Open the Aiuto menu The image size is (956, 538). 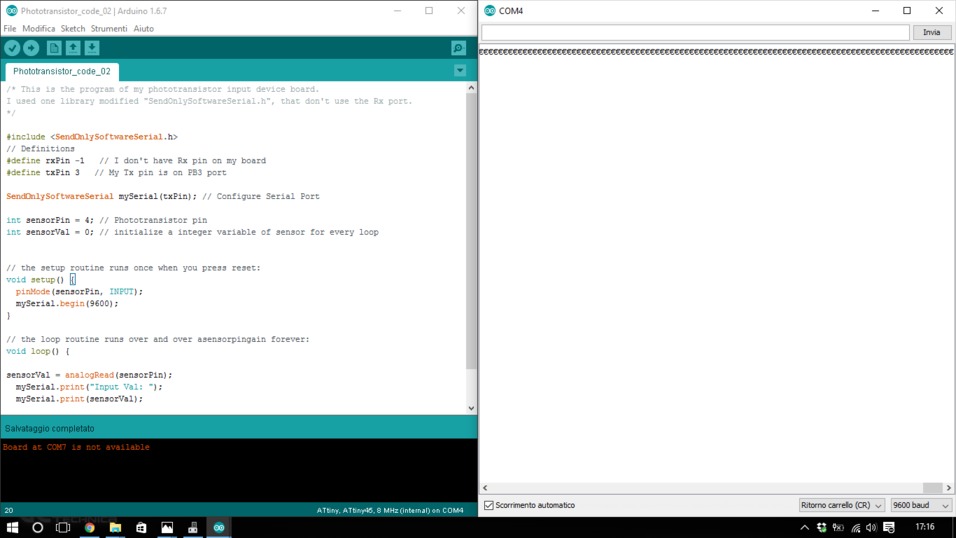[143, 29]
